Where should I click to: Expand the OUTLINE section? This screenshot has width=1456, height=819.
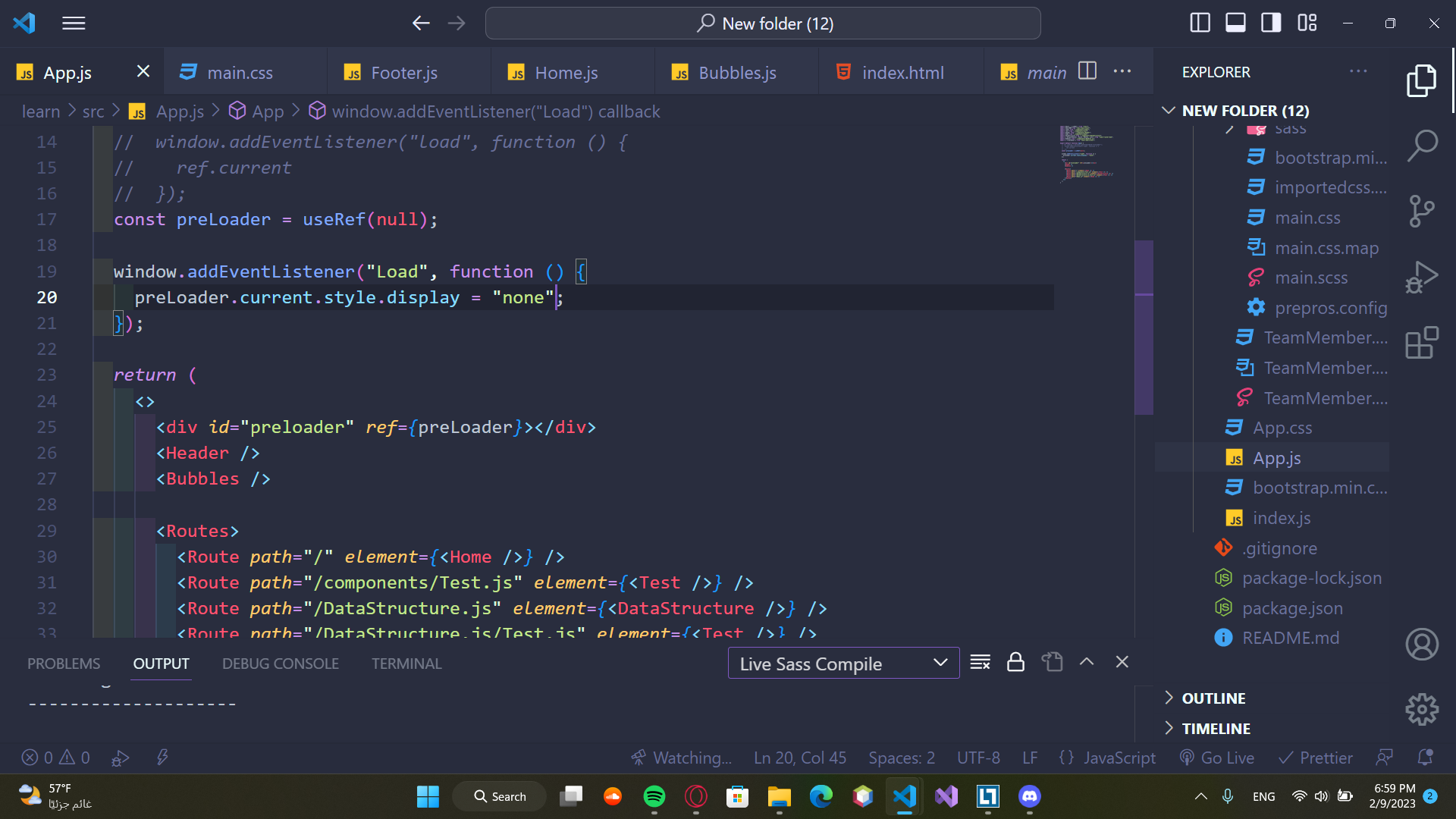[x=1213, y=698]
